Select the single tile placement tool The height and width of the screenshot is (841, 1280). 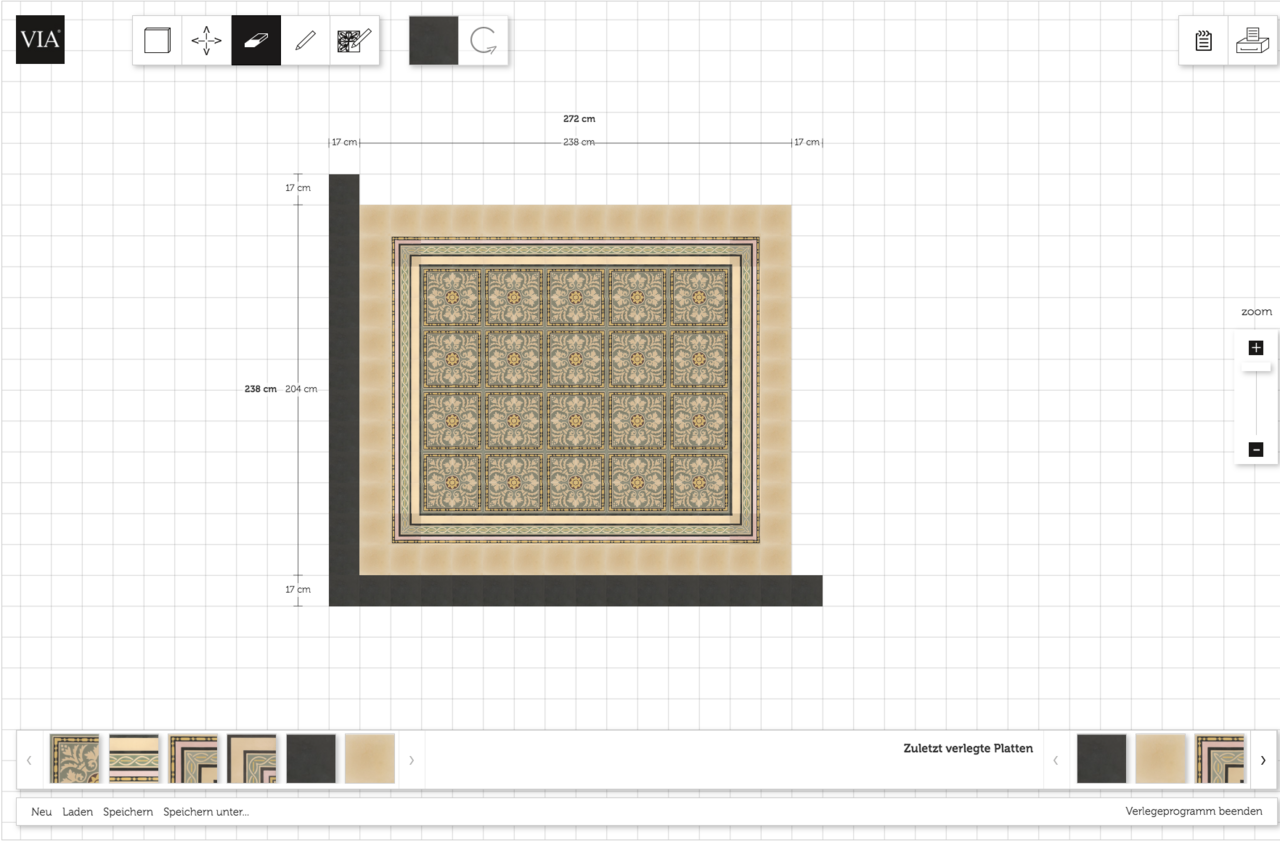click(156, 41)
